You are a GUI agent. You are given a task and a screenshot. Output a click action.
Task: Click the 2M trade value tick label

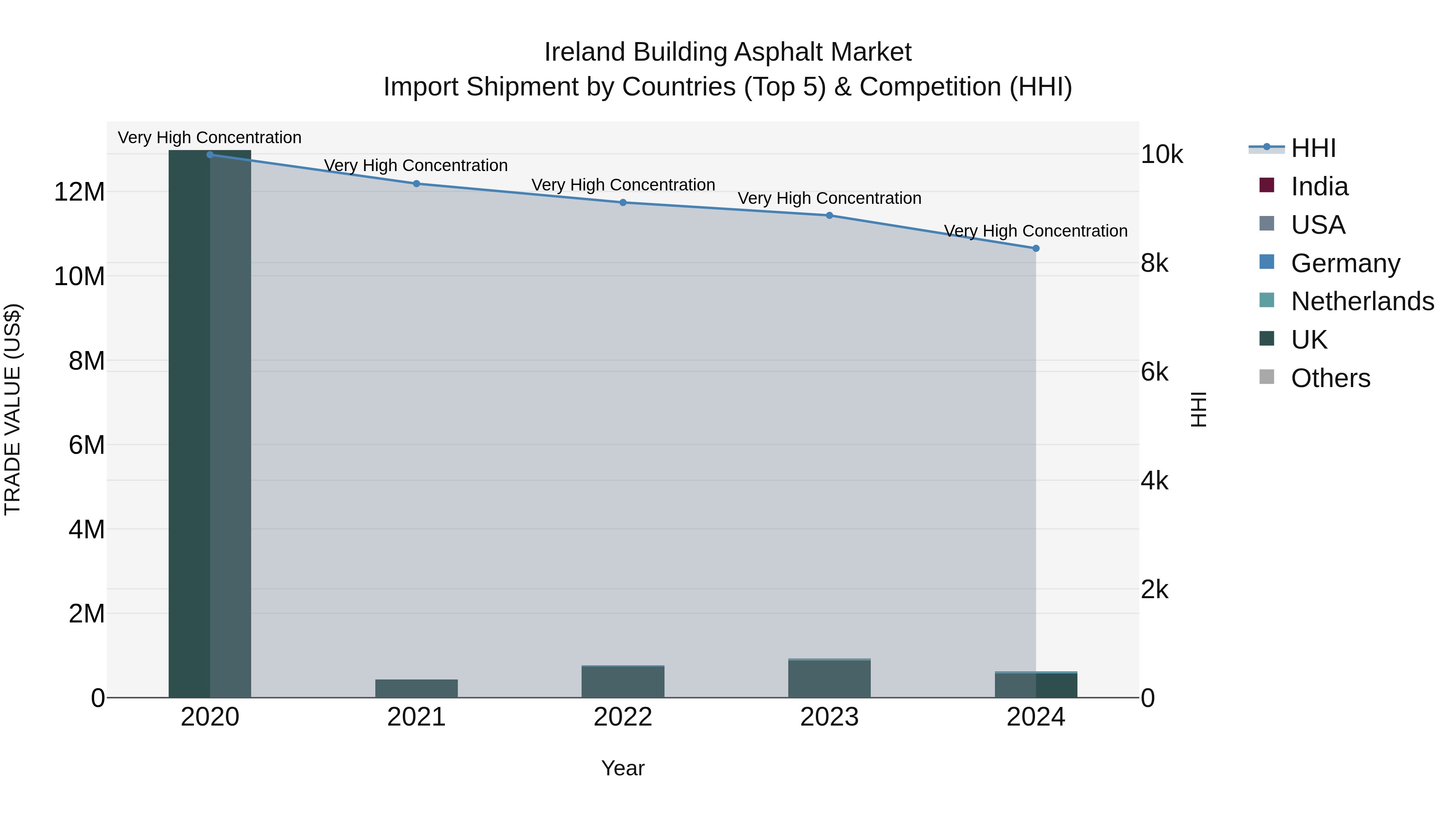click(87, 613)
